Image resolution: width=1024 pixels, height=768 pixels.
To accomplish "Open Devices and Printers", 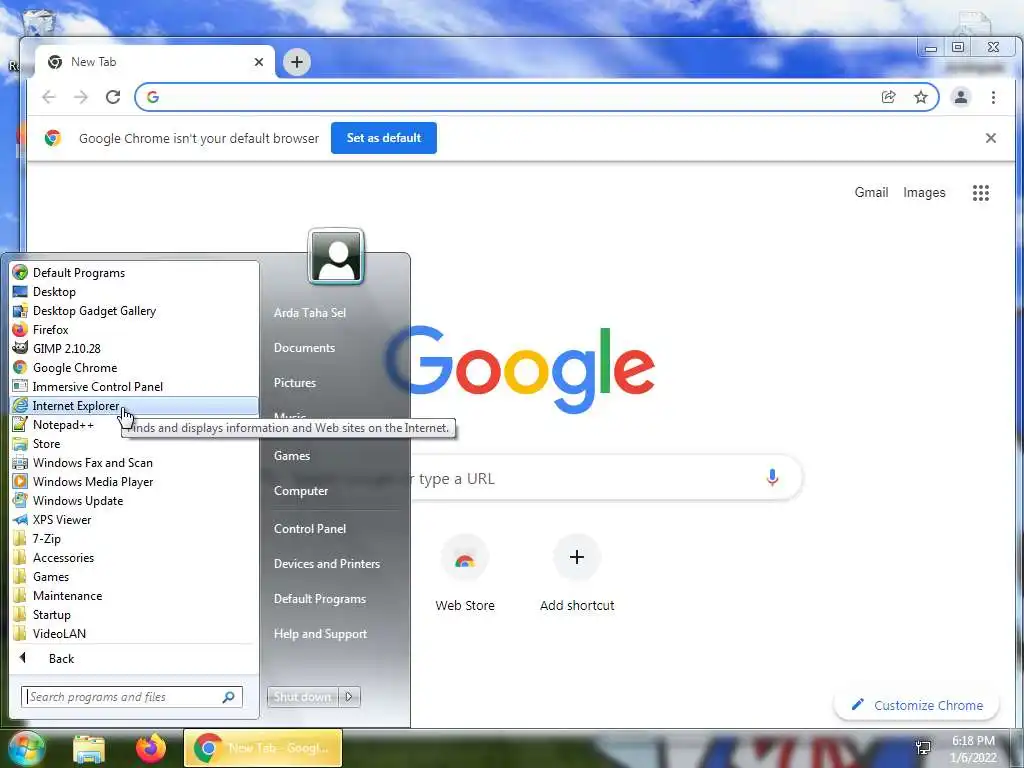I will coord(327,564).
